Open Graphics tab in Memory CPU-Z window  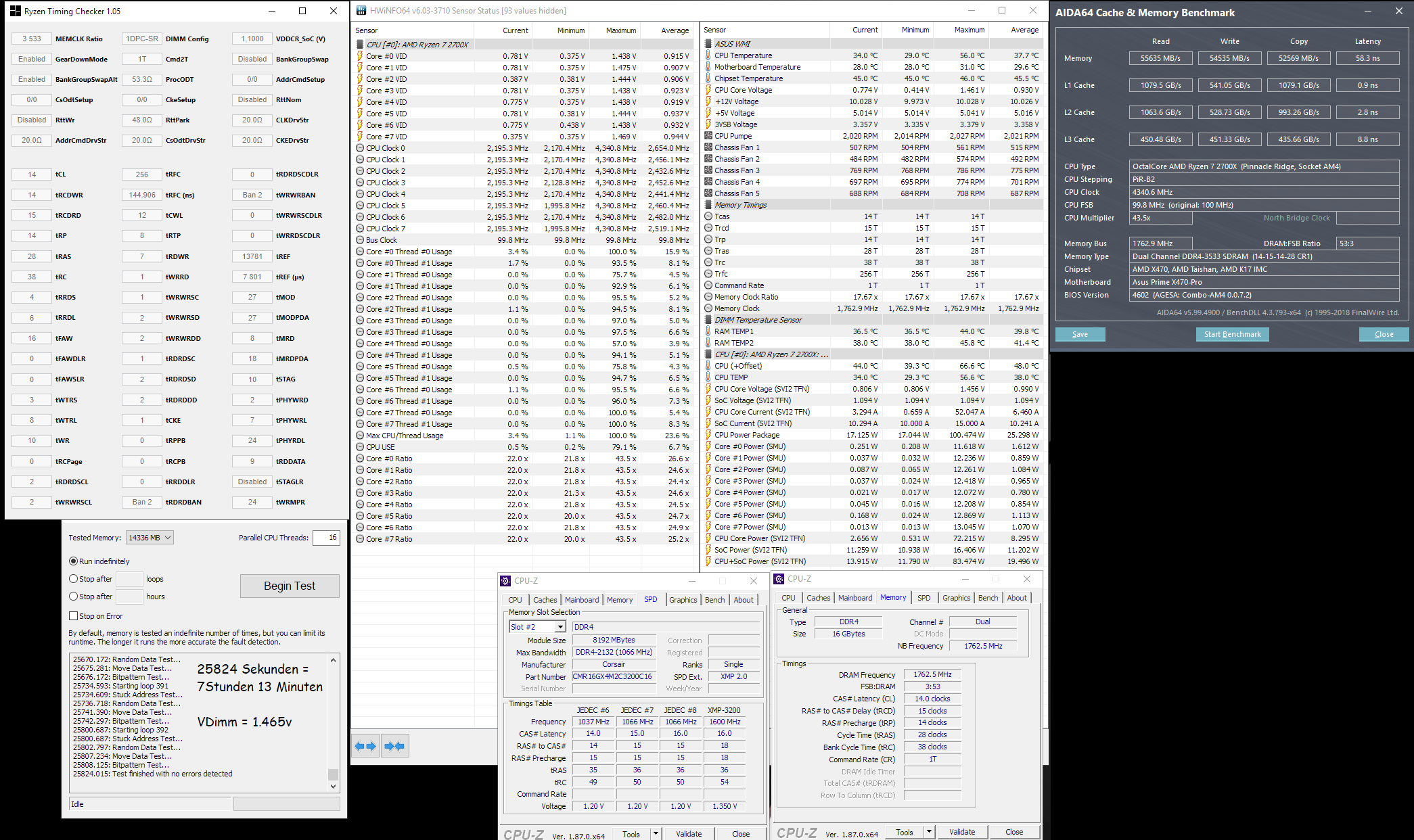point(956,598)
